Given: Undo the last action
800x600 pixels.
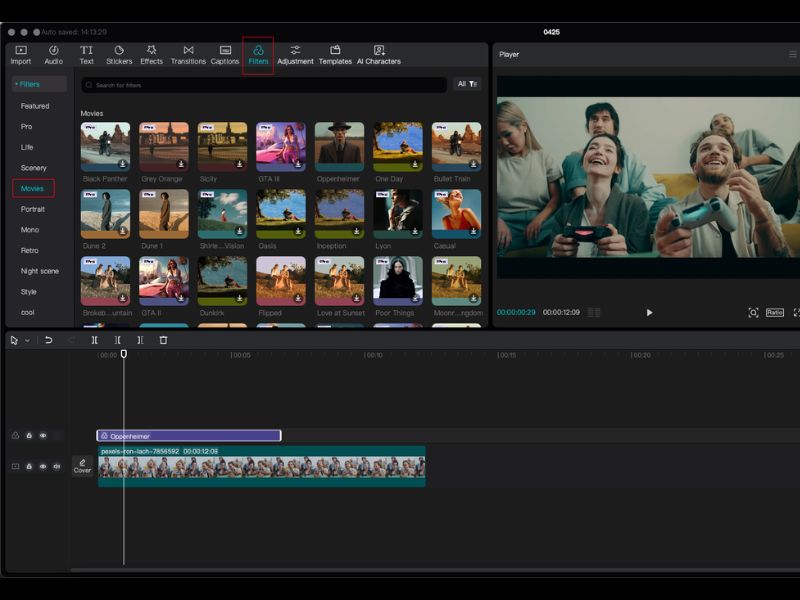Looking at the screenshot, I should tap(48, 340).
